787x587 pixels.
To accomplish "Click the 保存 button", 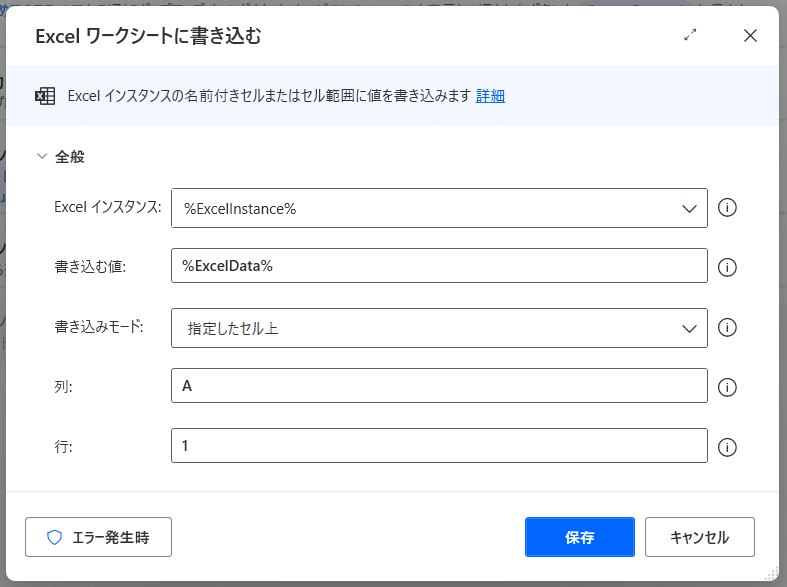I will 580,537.
